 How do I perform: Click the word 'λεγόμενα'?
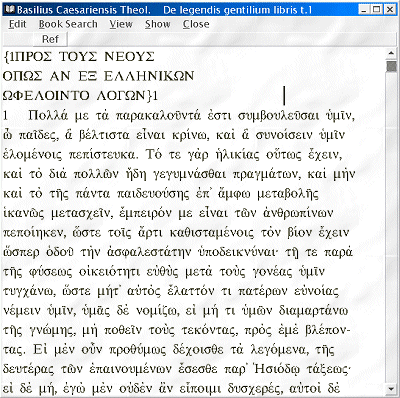[278, 350]
